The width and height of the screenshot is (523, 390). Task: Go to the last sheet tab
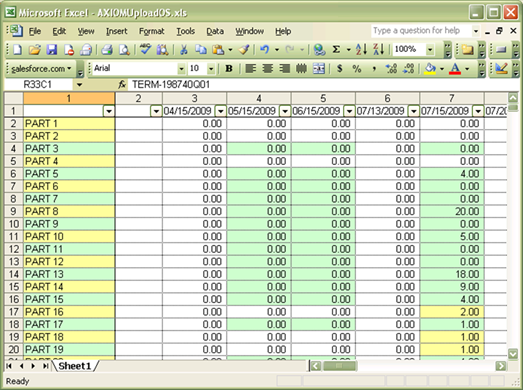pyautogui.click(x=45, y=366)
